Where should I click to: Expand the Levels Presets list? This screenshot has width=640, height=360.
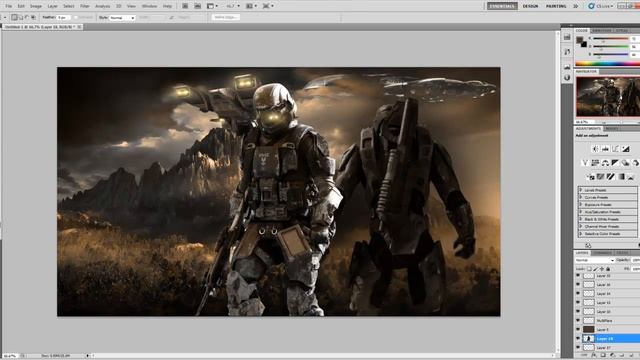(581, 190)
